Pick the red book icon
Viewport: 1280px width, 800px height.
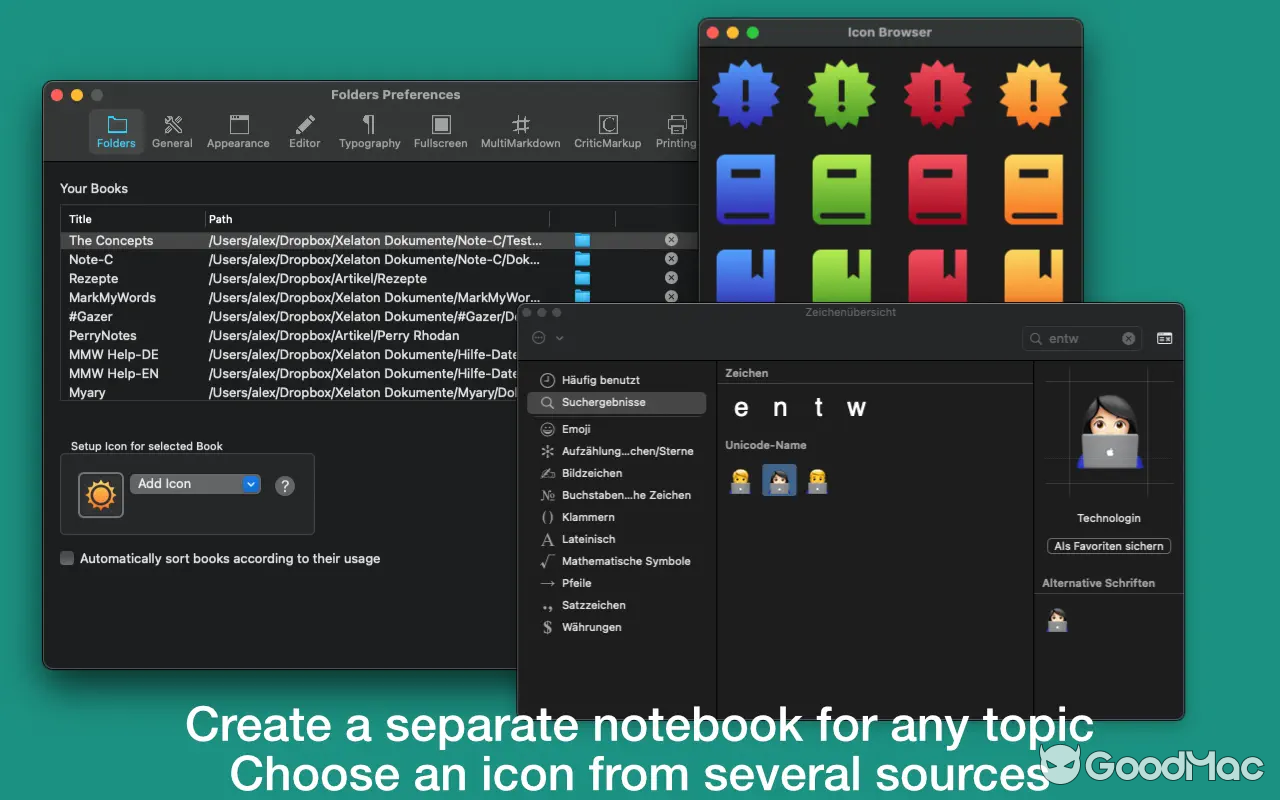pyautogui.click(x=937, y=189)
